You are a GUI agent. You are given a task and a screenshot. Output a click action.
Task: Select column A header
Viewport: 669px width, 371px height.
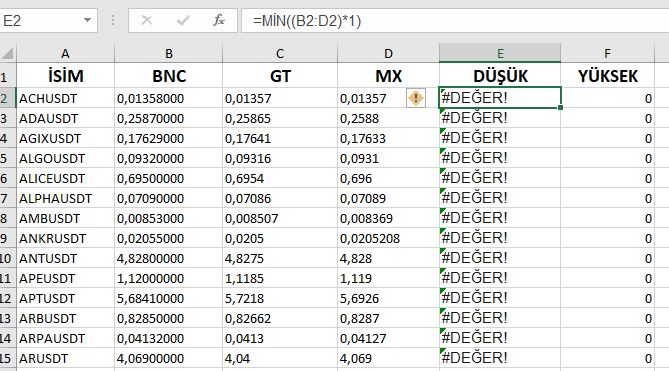pos(65,54)
